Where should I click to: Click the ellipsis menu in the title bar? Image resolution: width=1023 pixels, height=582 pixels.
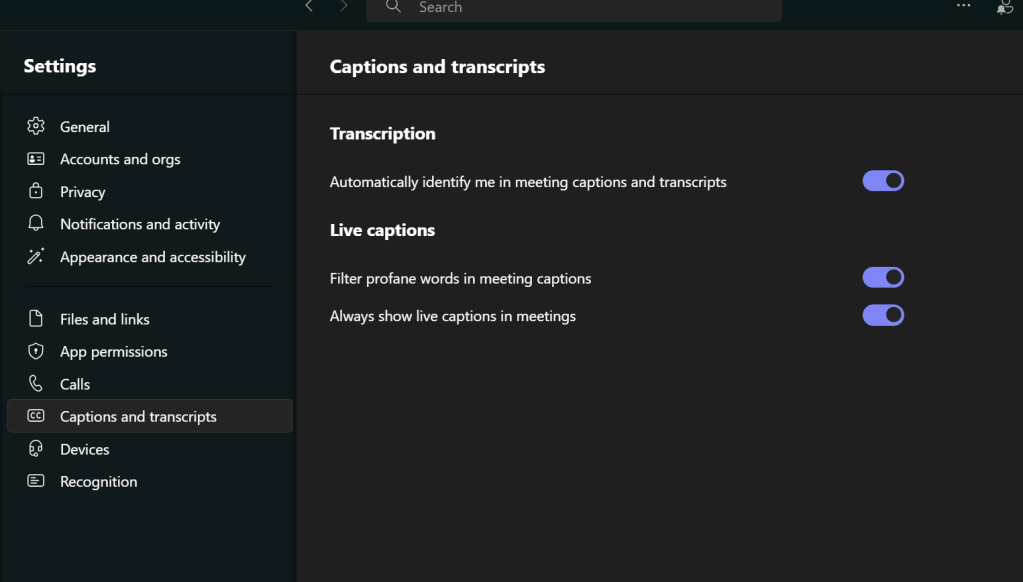pyautogui.click(x=962, y=6)
